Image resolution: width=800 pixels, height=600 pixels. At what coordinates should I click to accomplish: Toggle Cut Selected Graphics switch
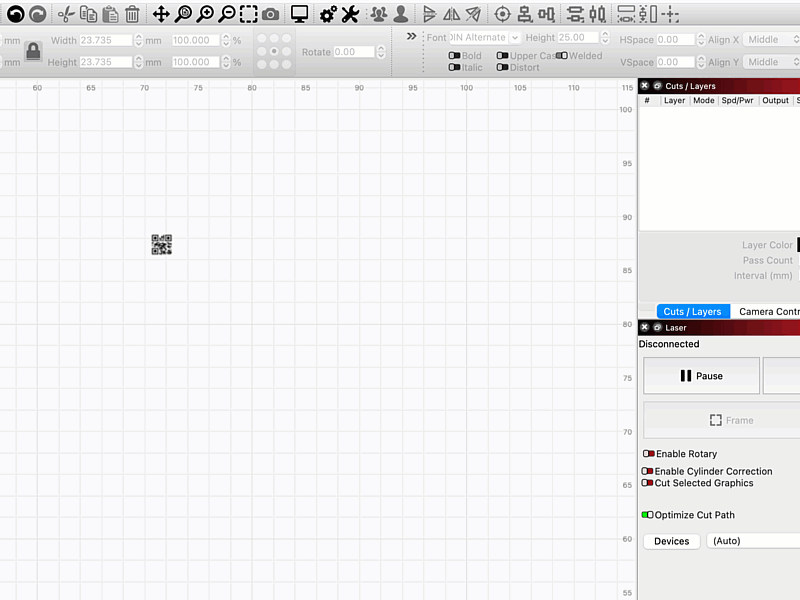tap(647, 483)
